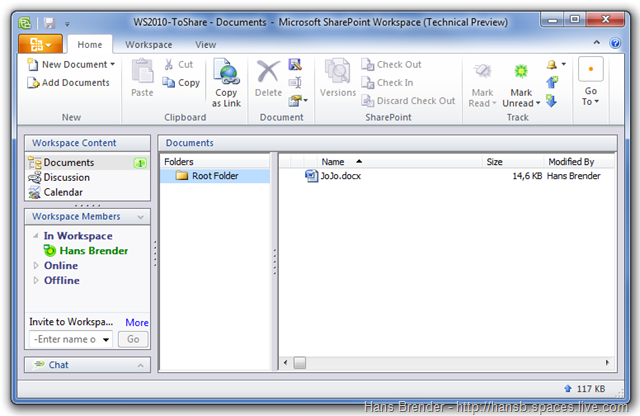Image resolution: width=640 pixels, height=416 pixels.
Task: Click the More link for invitations
Action: 137,323
